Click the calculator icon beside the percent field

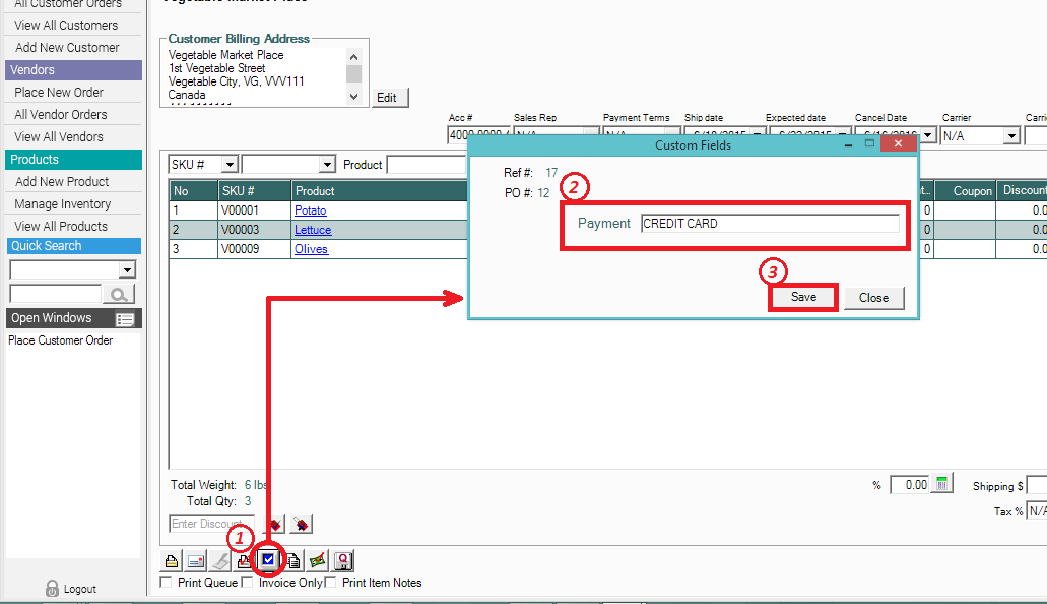943,484
